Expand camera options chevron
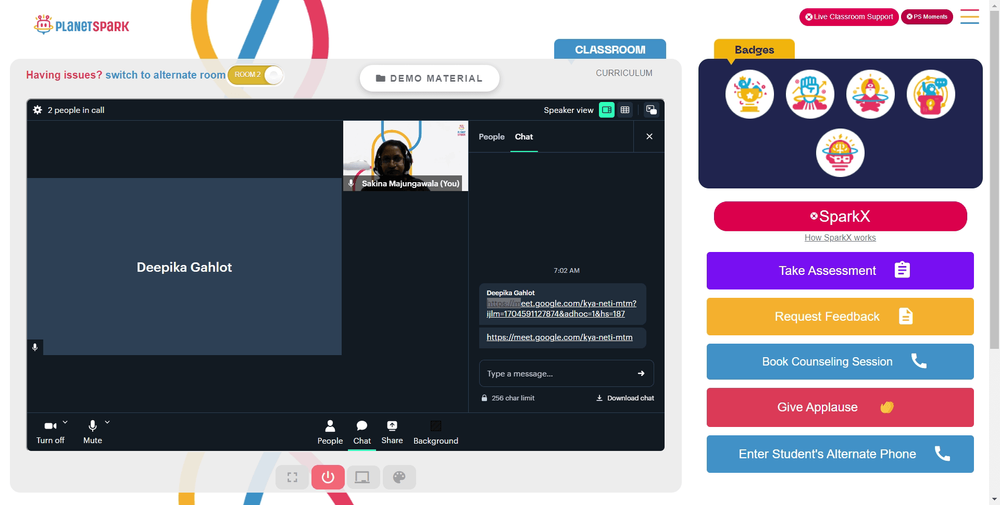 coord(65,422)
